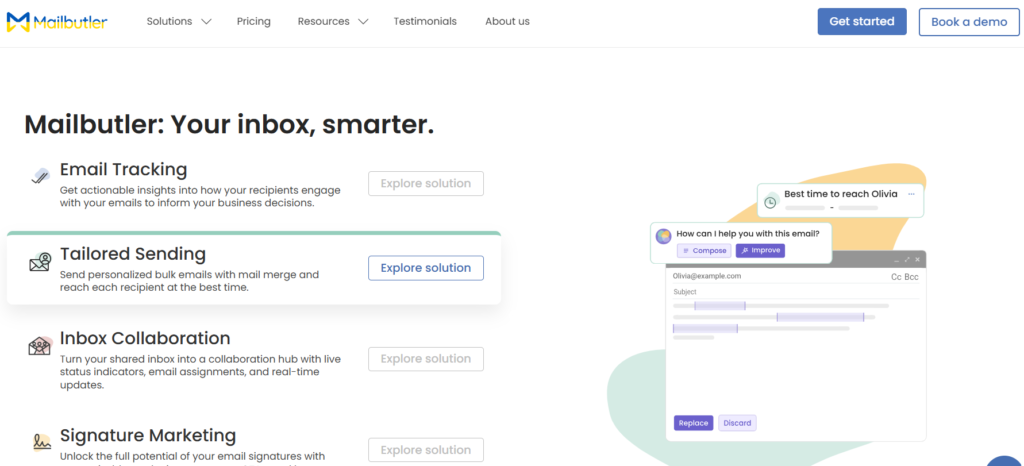The width and height of the screenshot is (1024, 466).
Task: Click the Get started button
Action: [x=862, y=22]
